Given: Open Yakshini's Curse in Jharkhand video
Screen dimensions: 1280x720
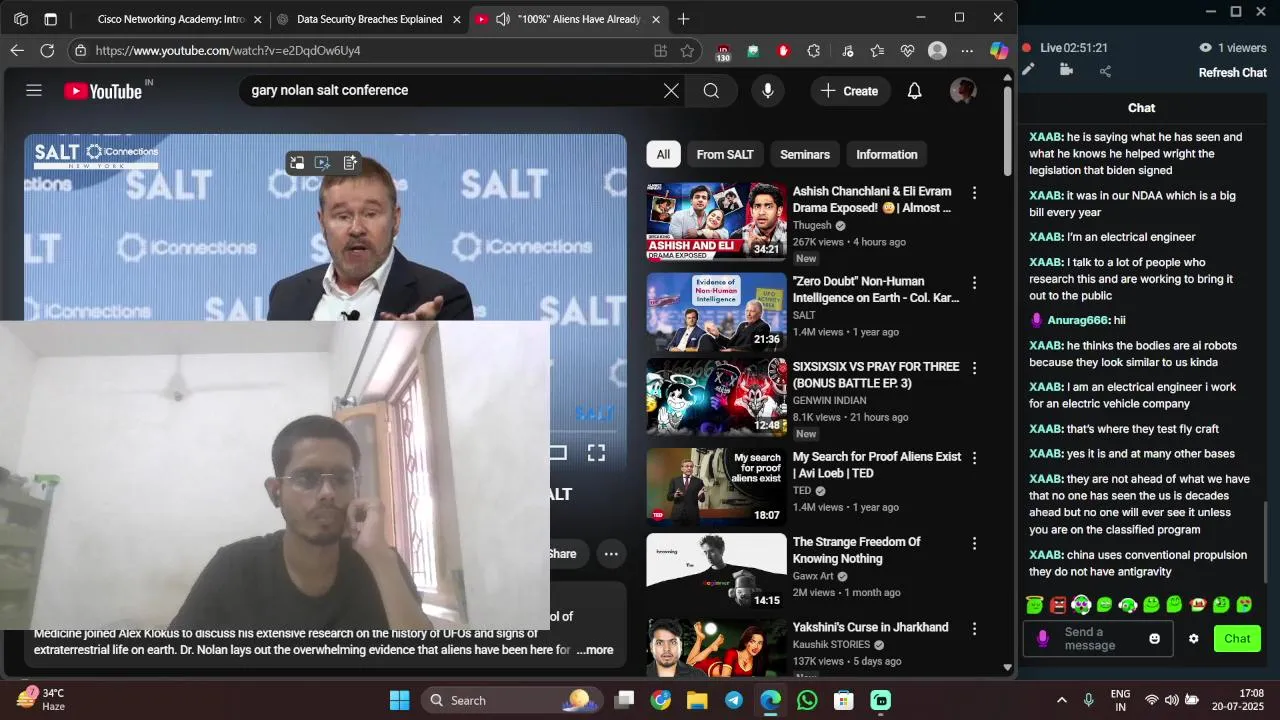Looking at the screenshot, I should (x=870, y=627).
